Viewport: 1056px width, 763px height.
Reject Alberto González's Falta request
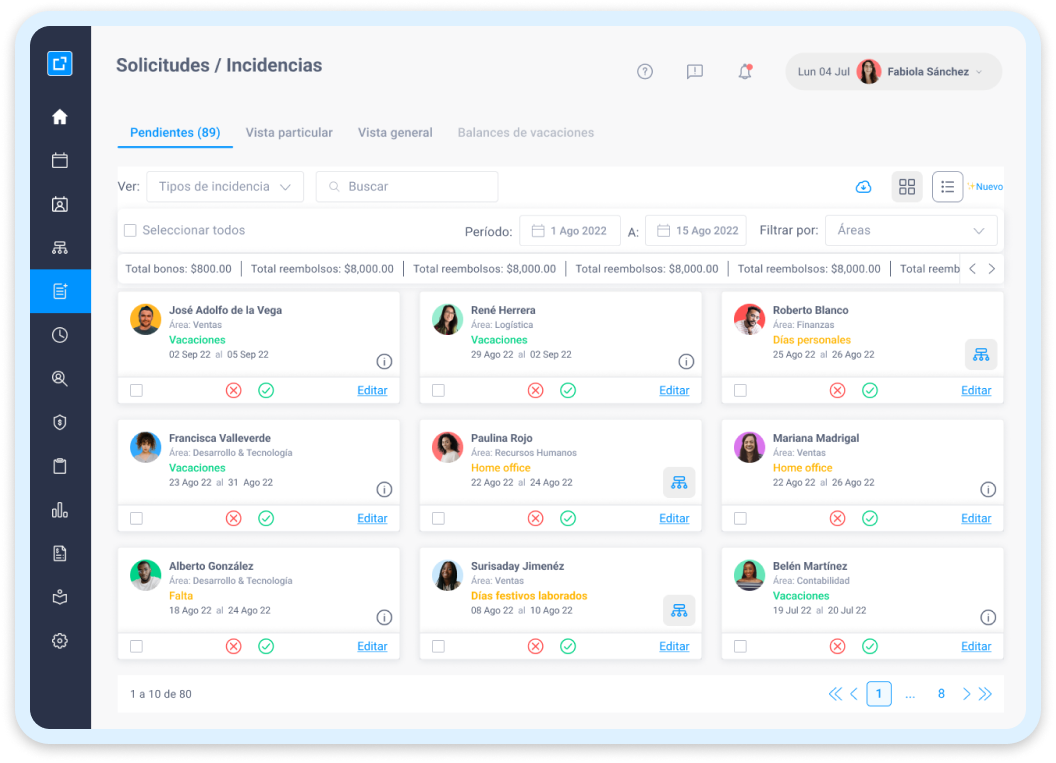(x=234, y=646)
